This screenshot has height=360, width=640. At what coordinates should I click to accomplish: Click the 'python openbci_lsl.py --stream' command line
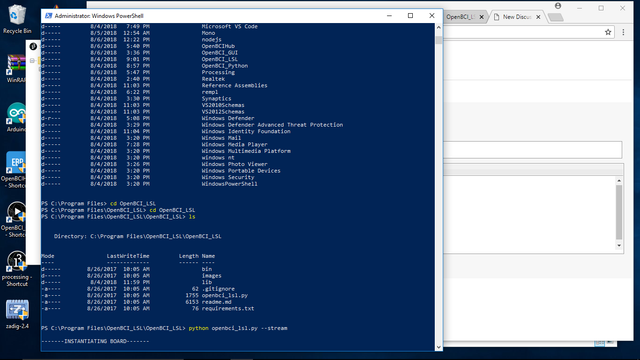pyautogui.click(x=238, y=328)
